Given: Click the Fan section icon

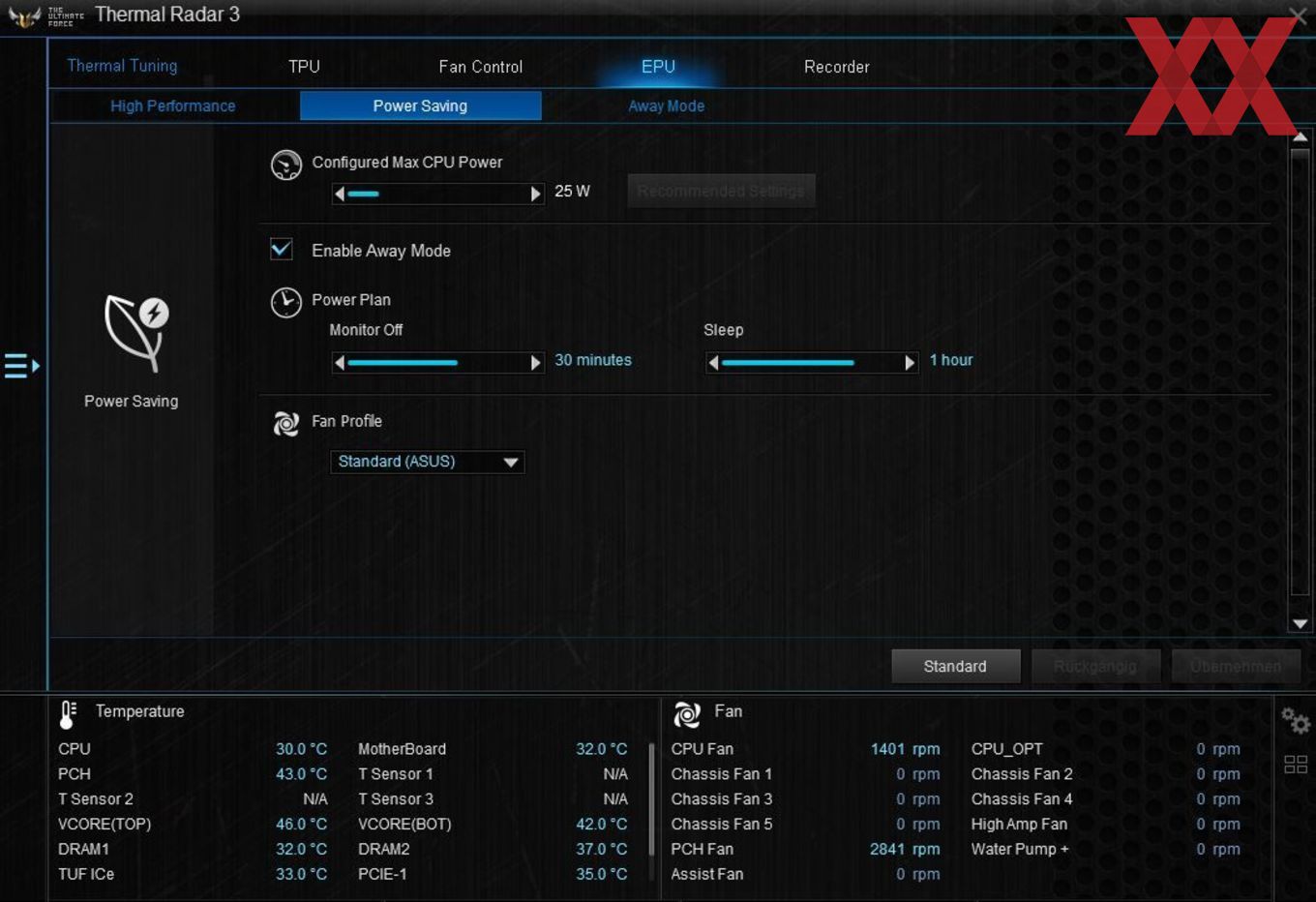Looking at the screenshot, I should point(687,714).
